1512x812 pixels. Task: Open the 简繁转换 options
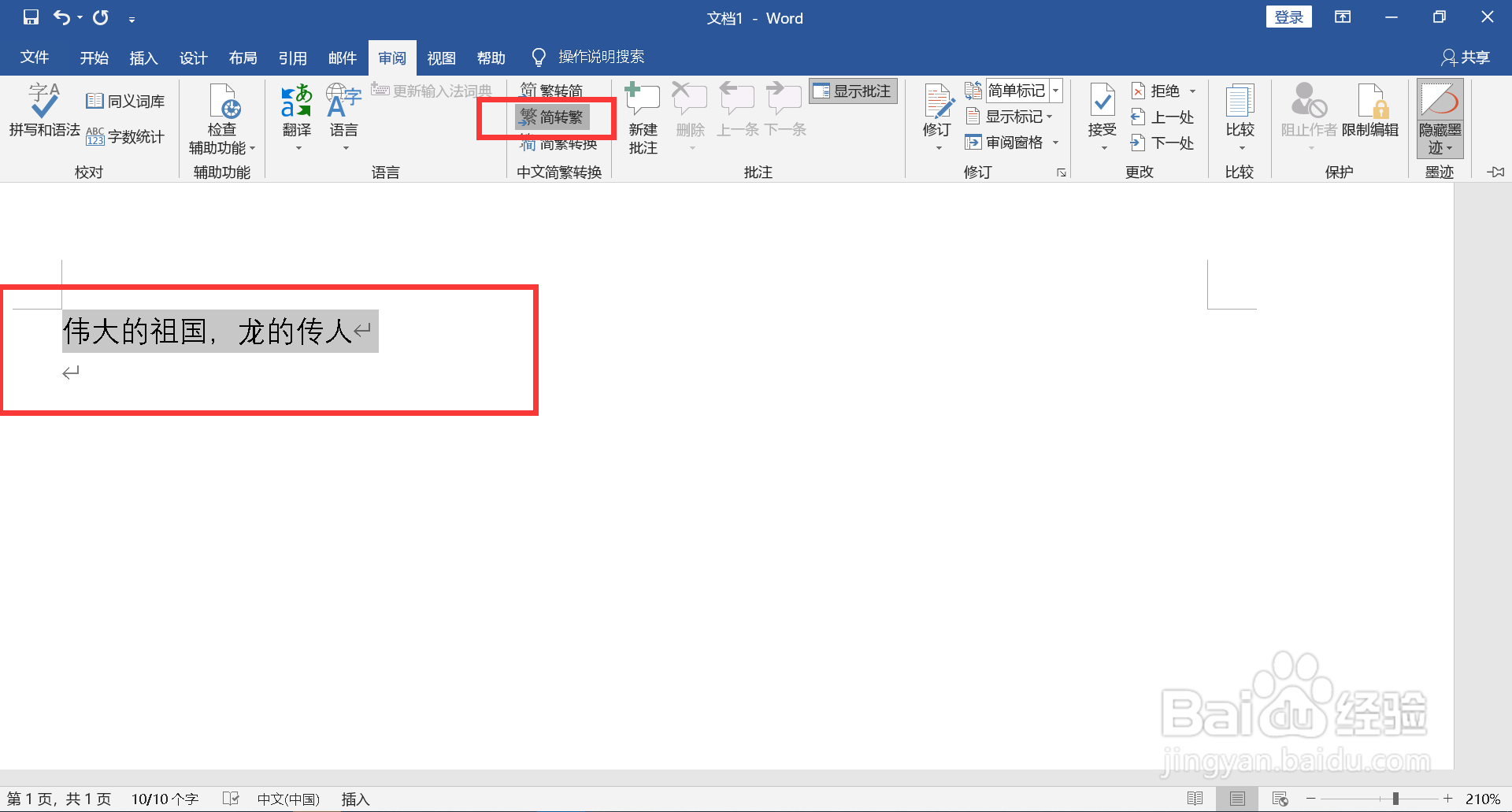tap(558, 144)
